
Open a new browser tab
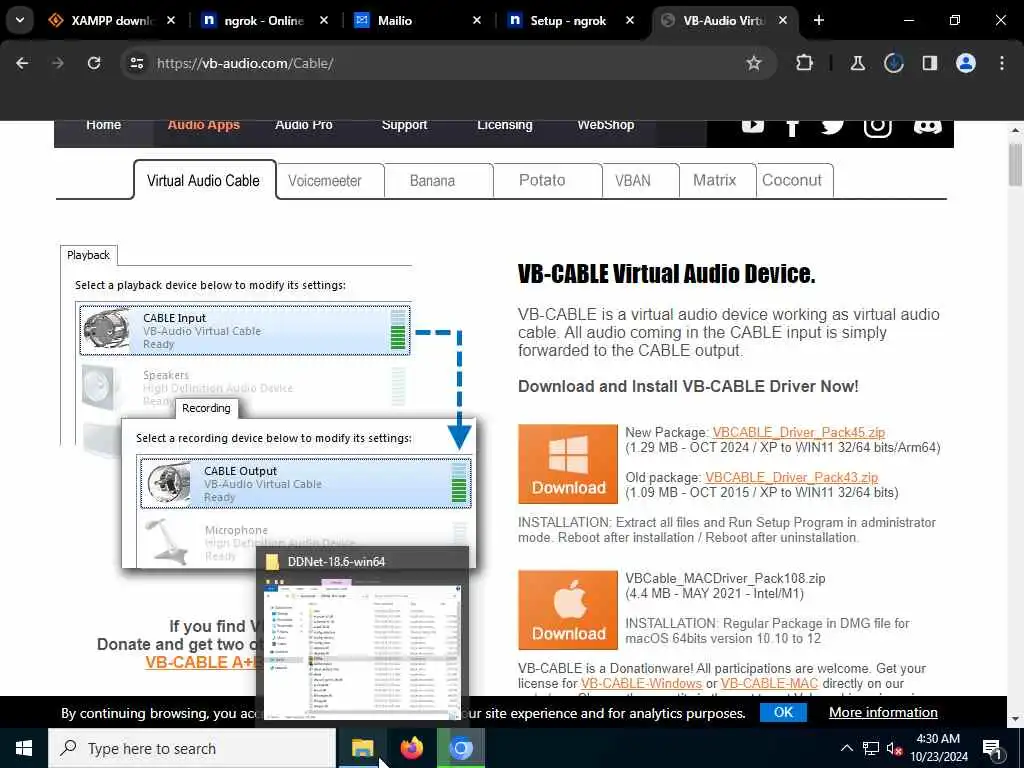click(818, 20)
